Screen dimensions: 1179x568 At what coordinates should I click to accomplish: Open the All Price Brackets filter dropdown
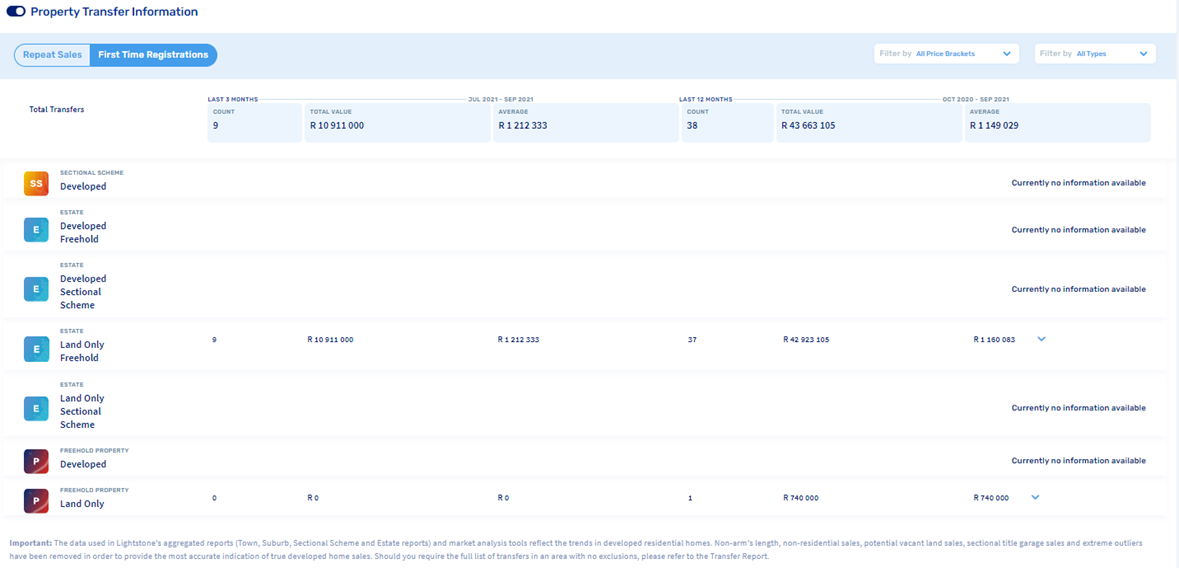coord(946,54)
